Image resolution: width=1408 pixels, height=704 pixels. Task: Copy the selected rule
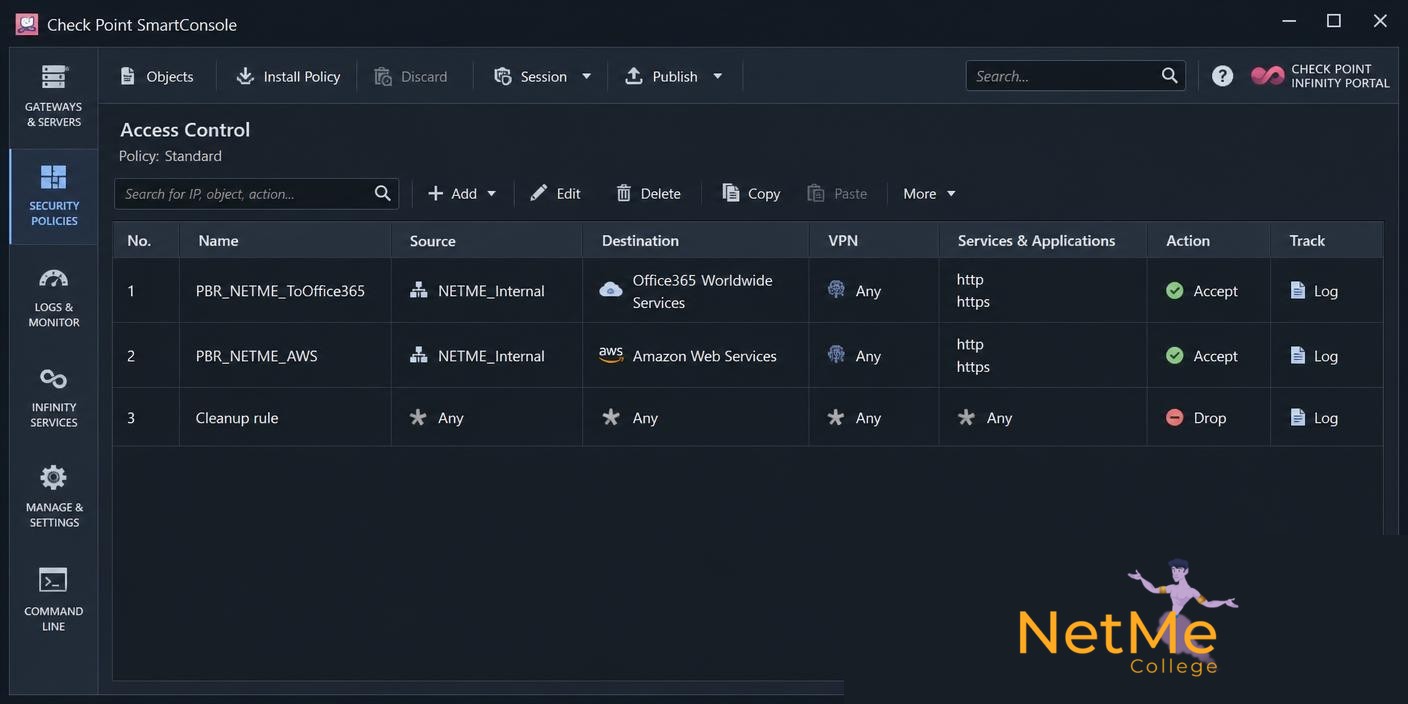coord(751,193)
